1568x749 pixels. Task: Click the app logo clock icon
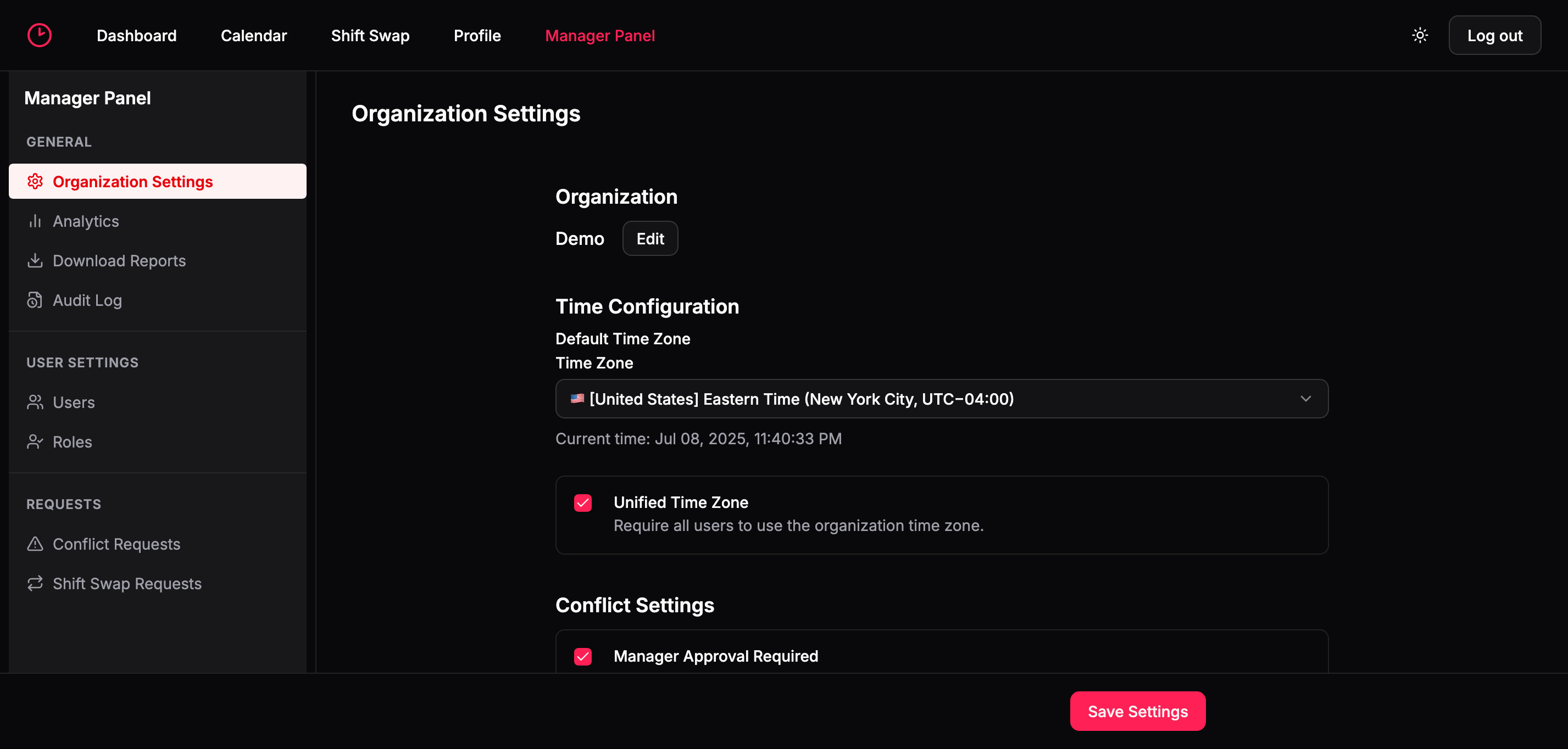coord(39,35)
